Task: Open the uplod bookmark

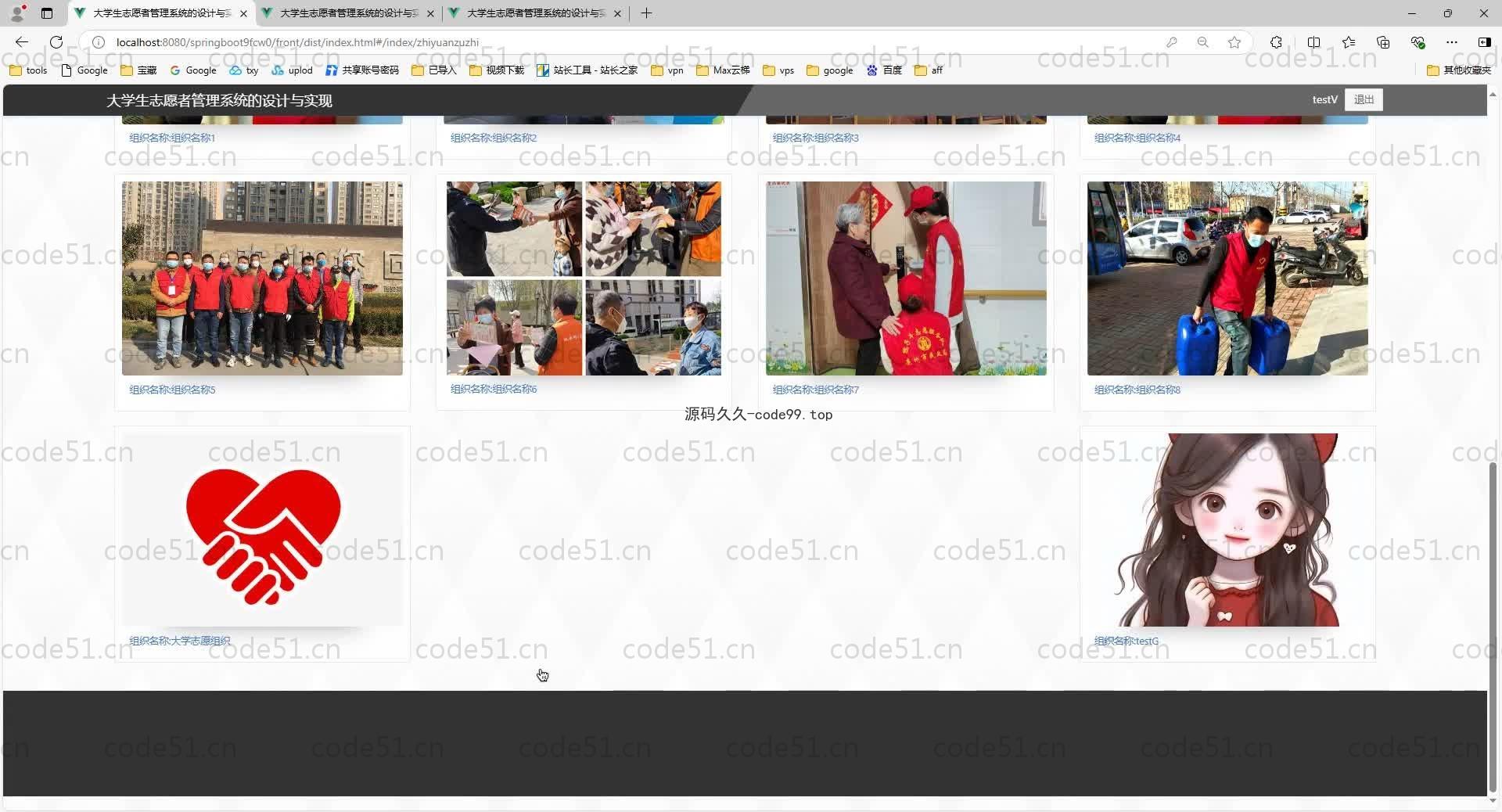Action: pyautogui.click(x=292, y=70)
